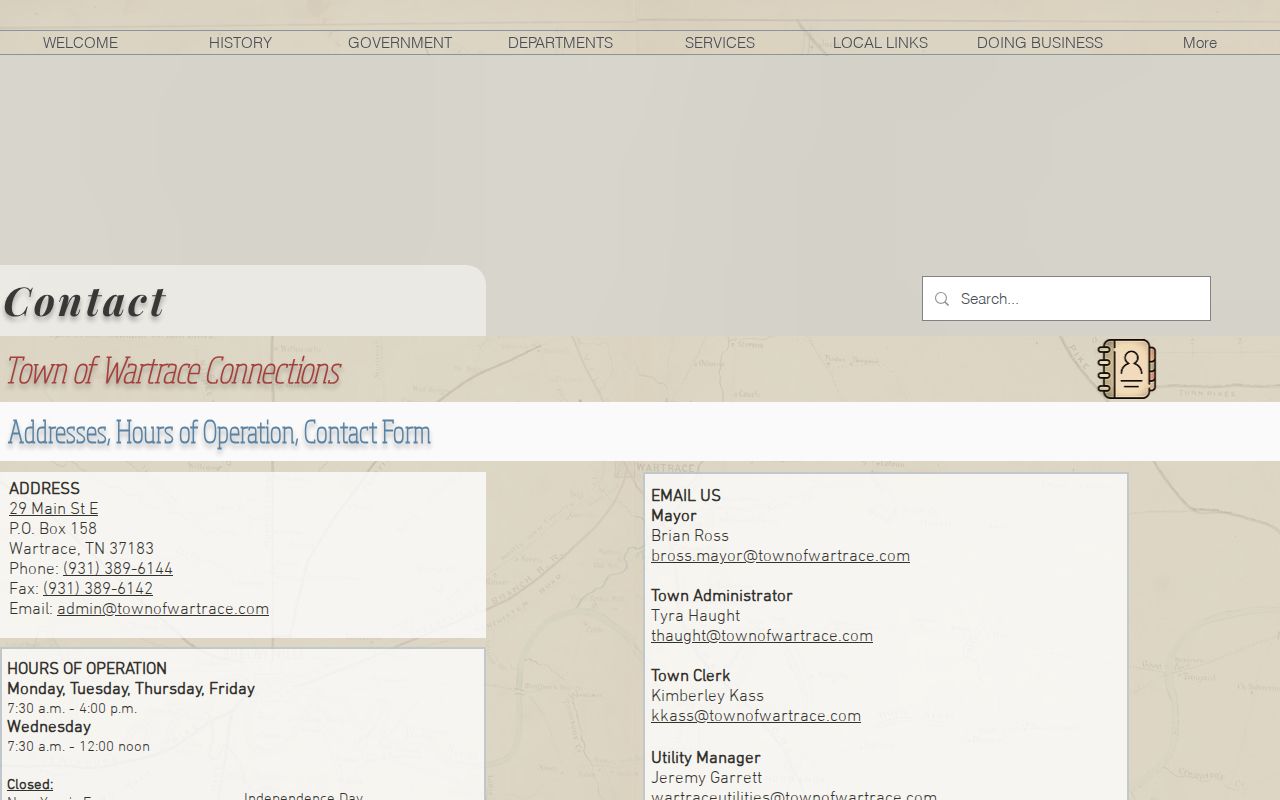Open the WELCOME menu item
Screen dimensions: 1280x800
click(80, 42)
